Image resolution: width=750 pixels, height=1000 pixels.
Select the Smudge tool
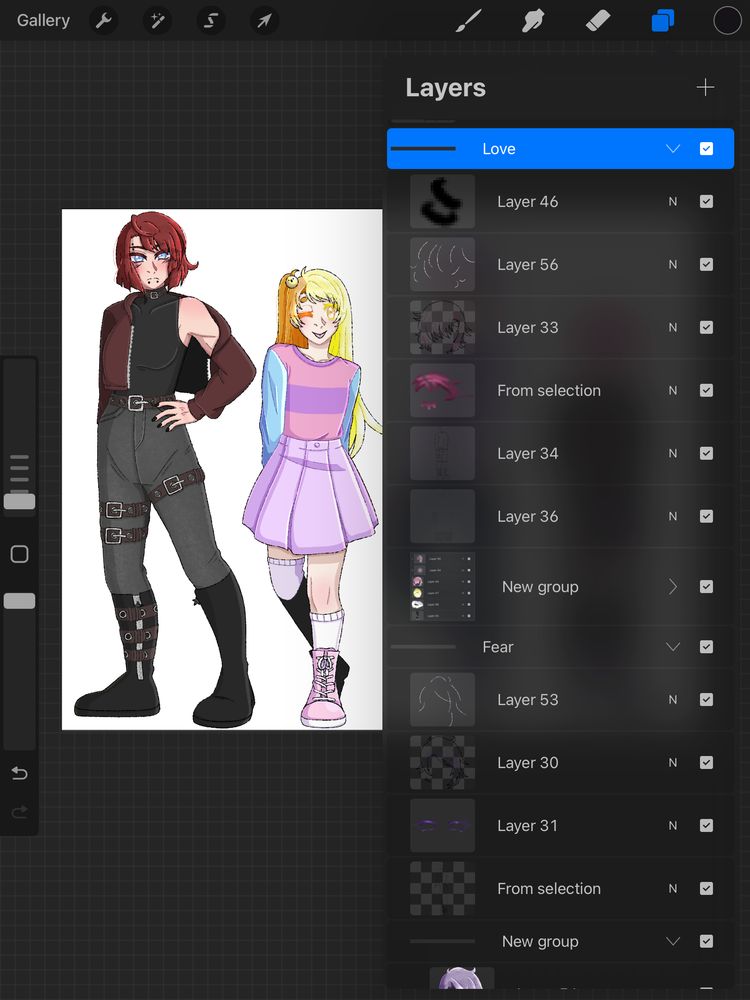533,21
